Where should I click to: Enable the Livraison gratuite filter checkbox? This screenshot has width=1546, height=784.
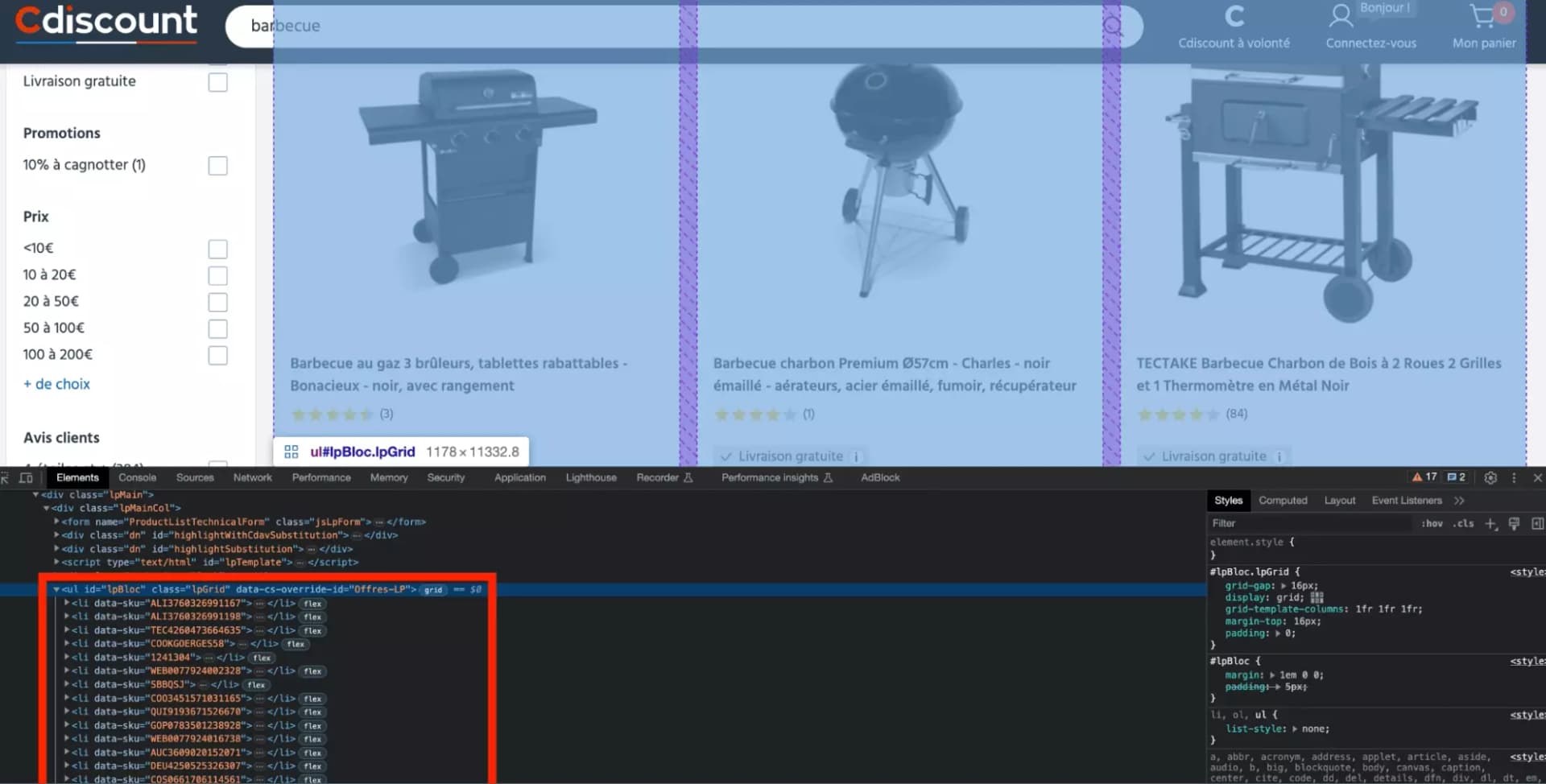(217, 81)
